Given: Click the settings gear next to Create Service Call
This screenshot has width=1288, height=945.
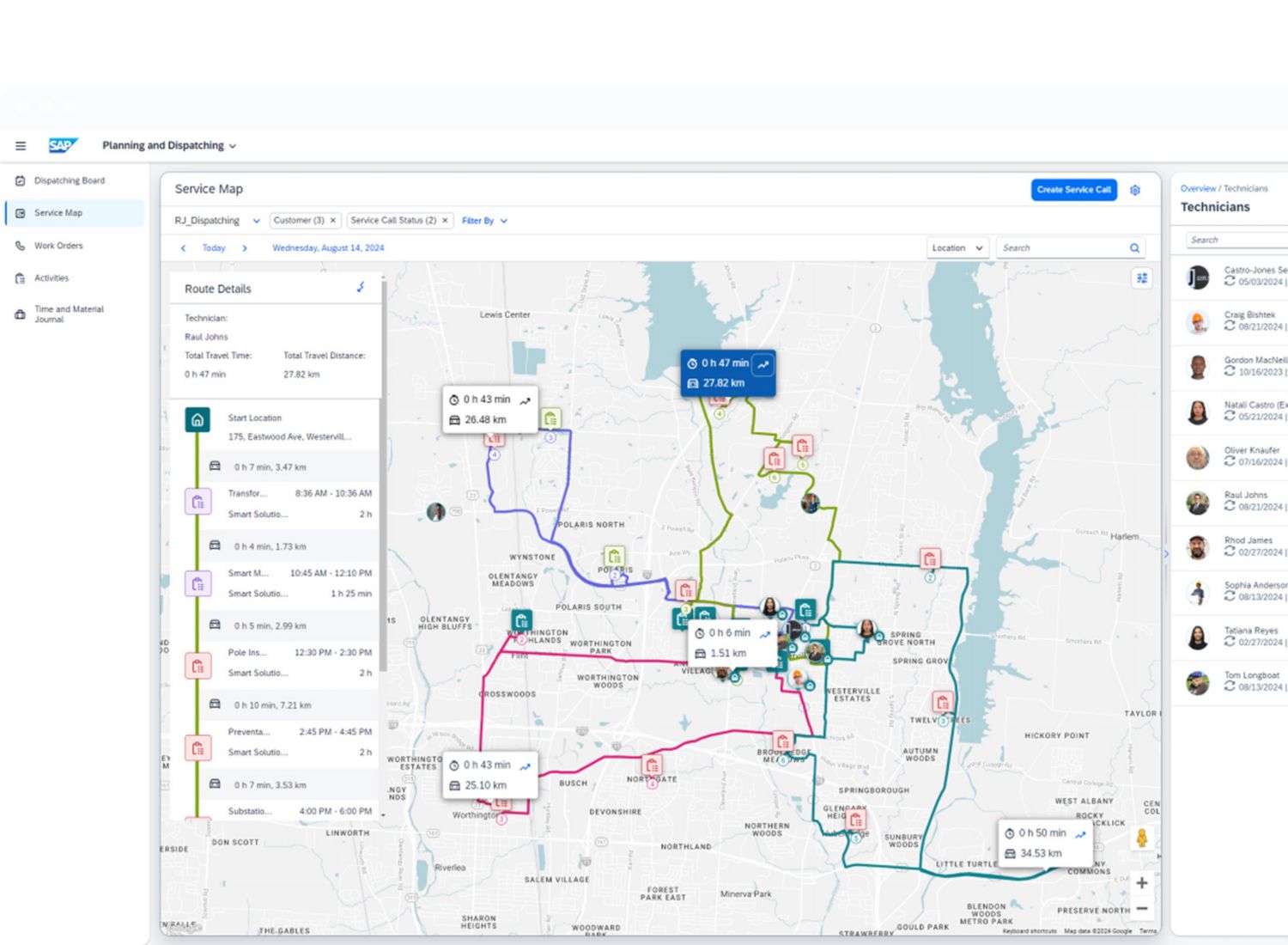Looking at the screenshot, I should [1135, 190].
